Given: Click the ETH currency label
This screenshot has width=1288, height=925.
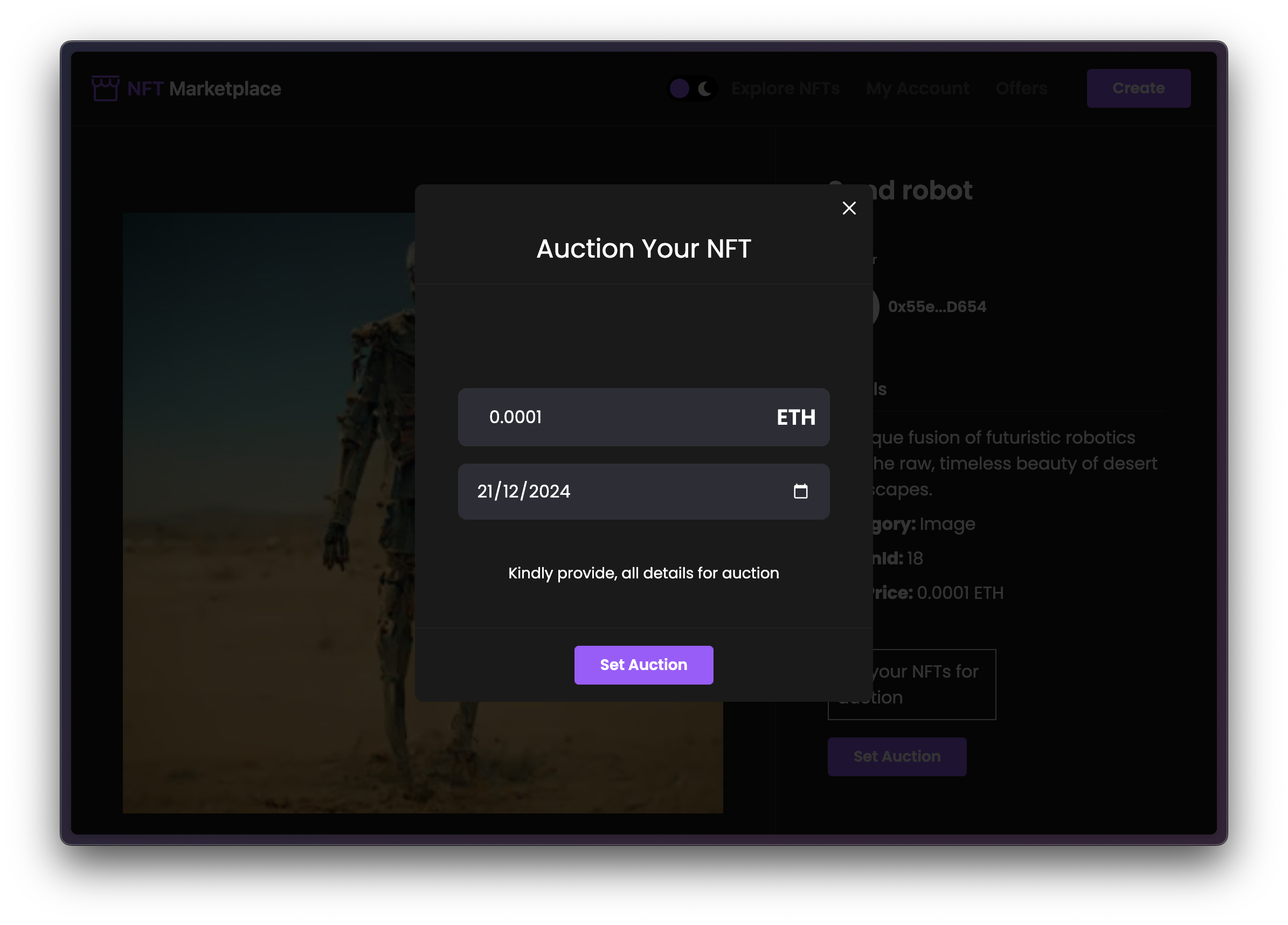Looking at the screenshot, I should click(795, 418).
